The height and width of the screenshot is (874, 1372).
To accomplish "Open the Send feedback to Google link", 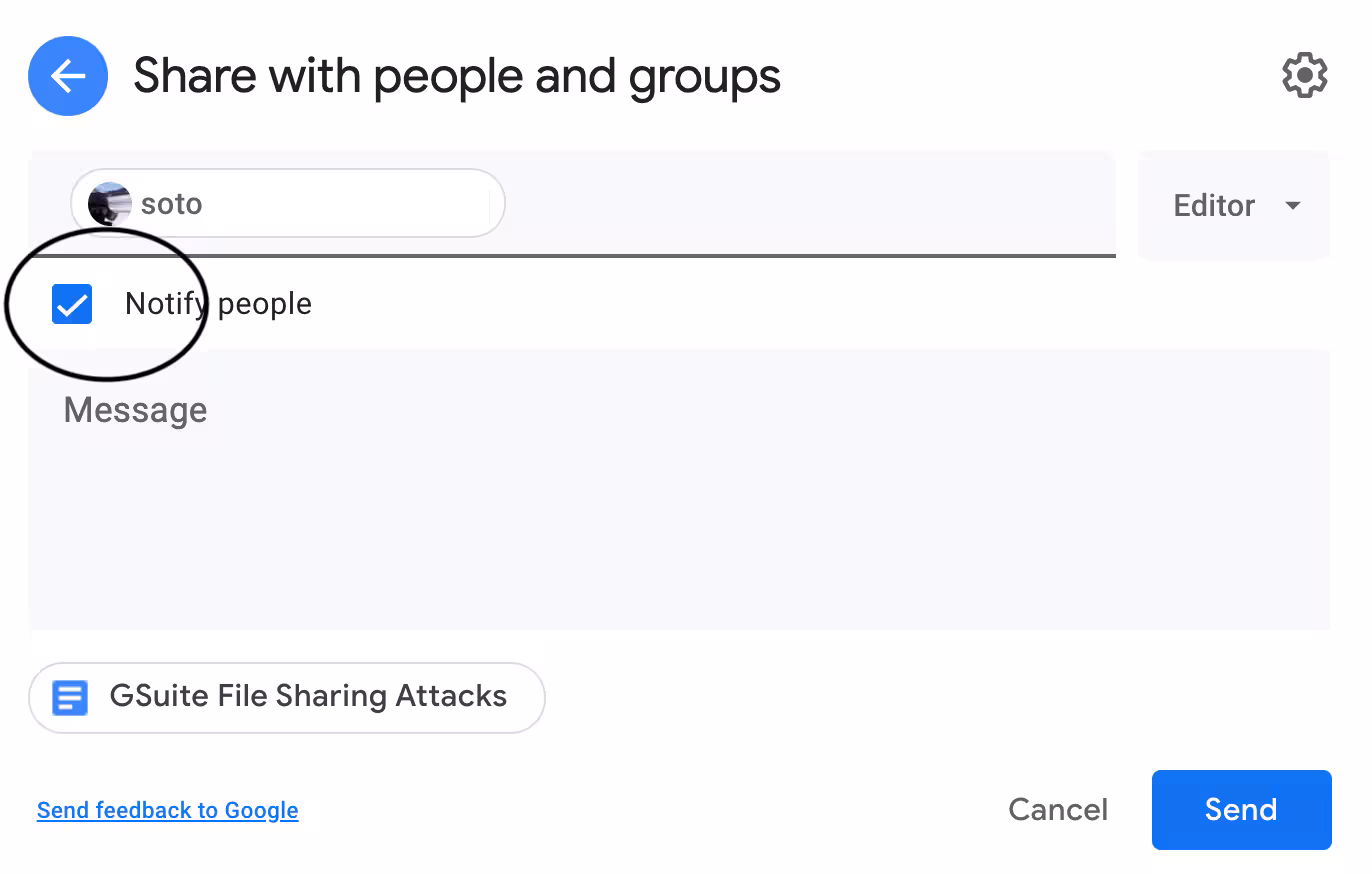I will coord(167,810).
